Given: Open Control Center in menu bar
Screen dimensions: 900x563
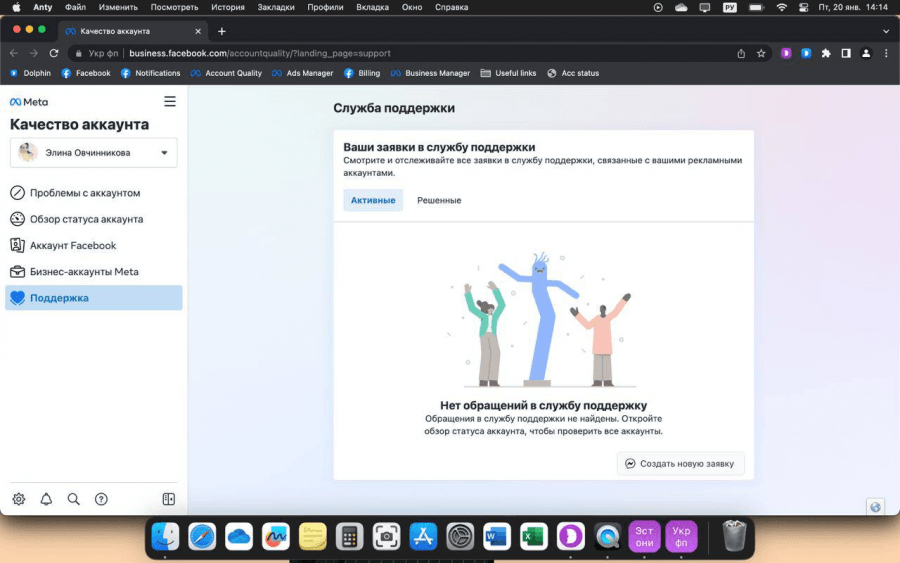Looking at the screenshot, I should click(804, 7).
